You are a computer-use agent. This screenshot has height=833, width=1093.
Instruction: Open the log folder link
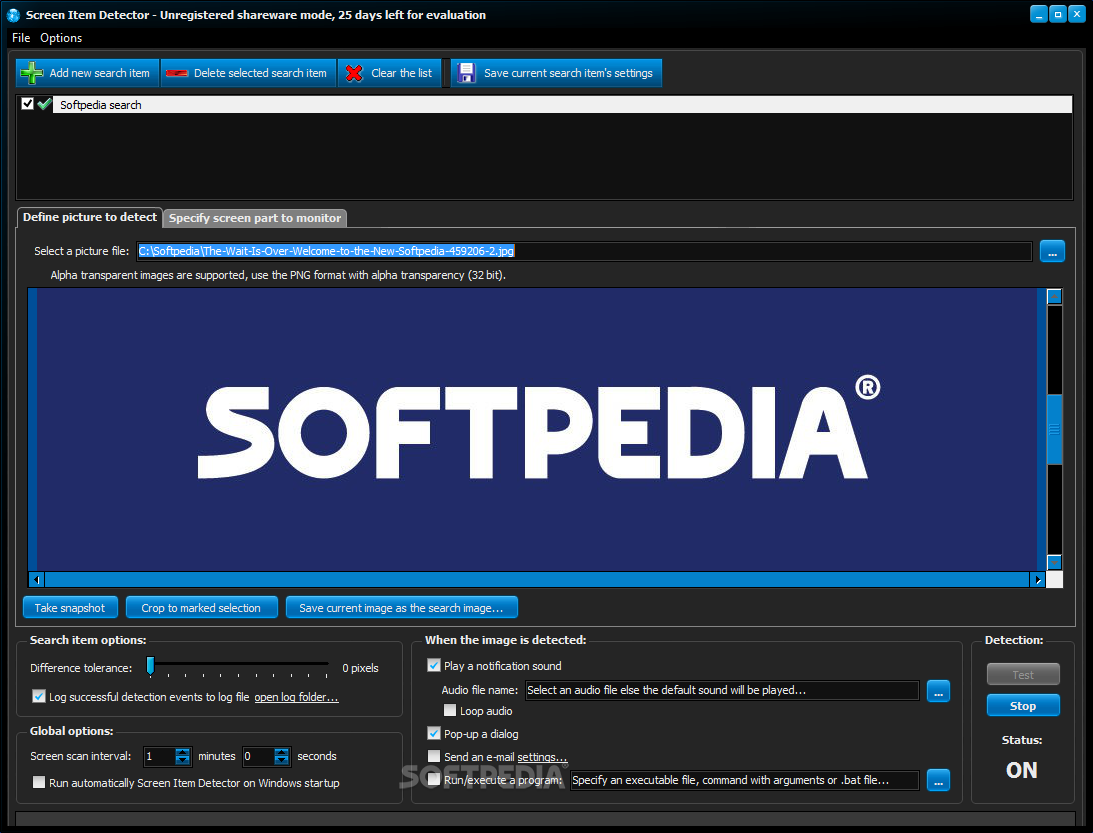point(296,697)
